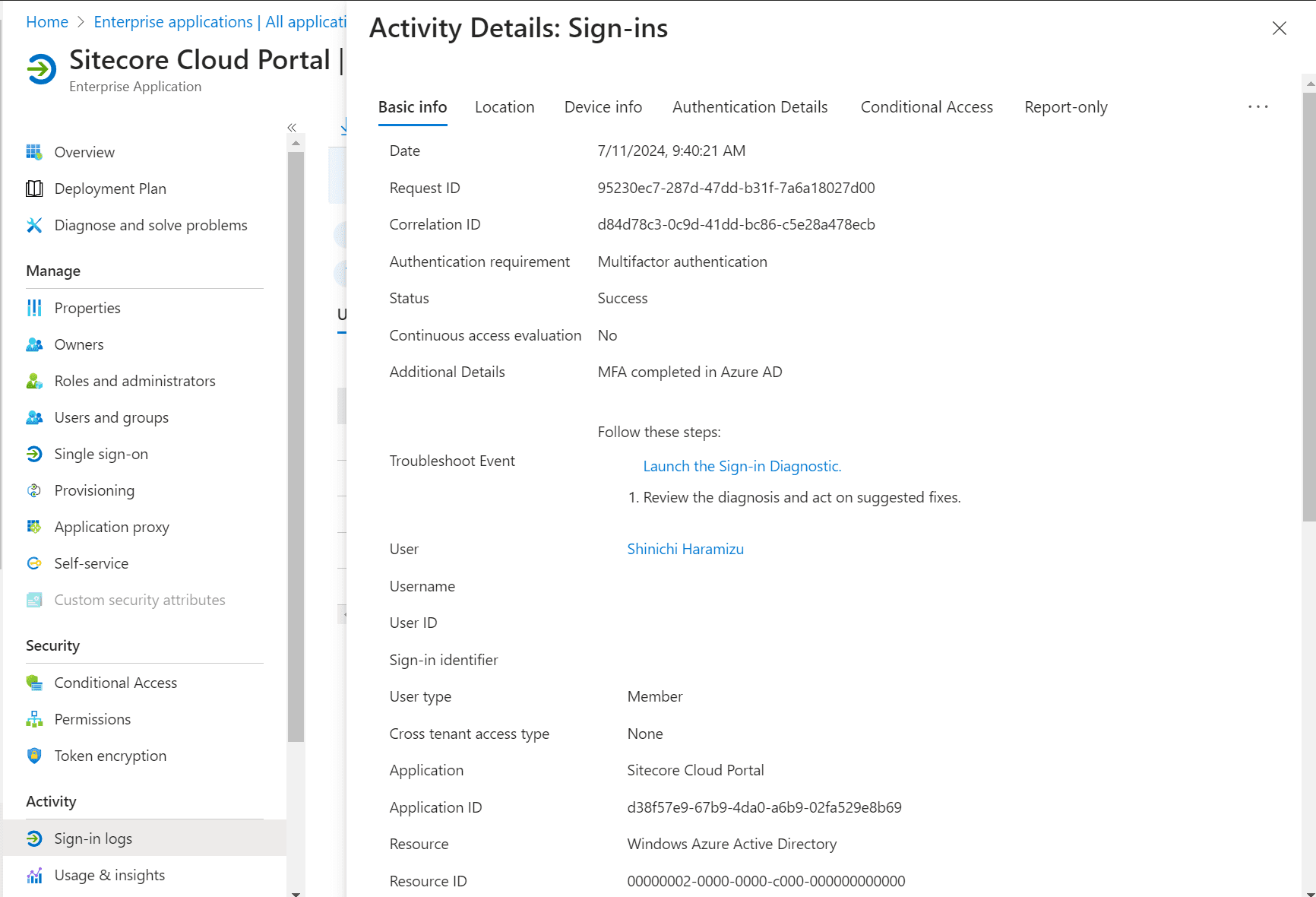Open Usage & insights chart icon

[34, 876]
